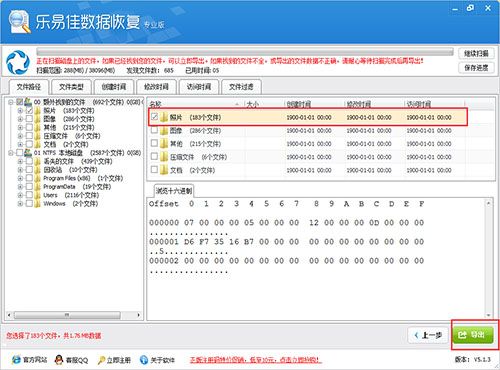Go back with the 上一步 button
This screenshot has height=370, width=500.
428,335
